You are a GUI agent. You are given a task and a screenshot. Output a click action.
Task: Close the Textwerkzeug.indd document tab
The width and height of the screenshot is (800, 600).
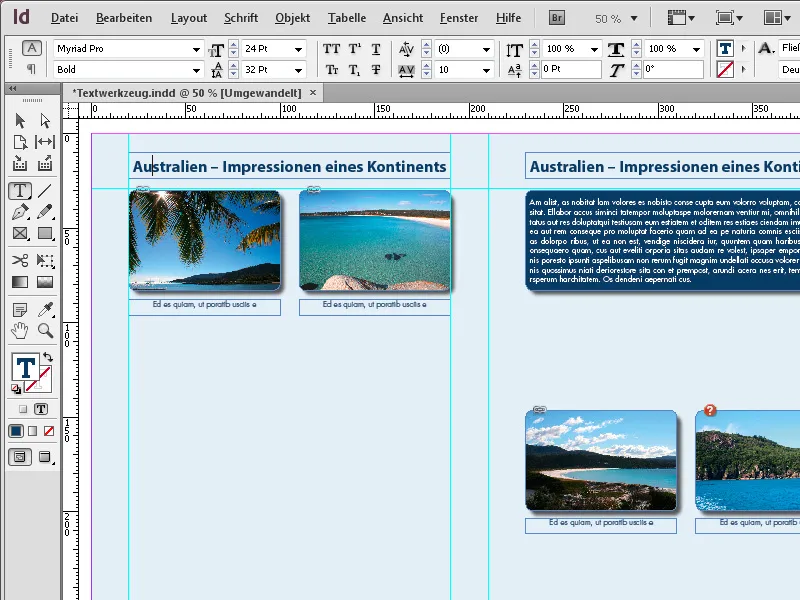tap(313, 93)
